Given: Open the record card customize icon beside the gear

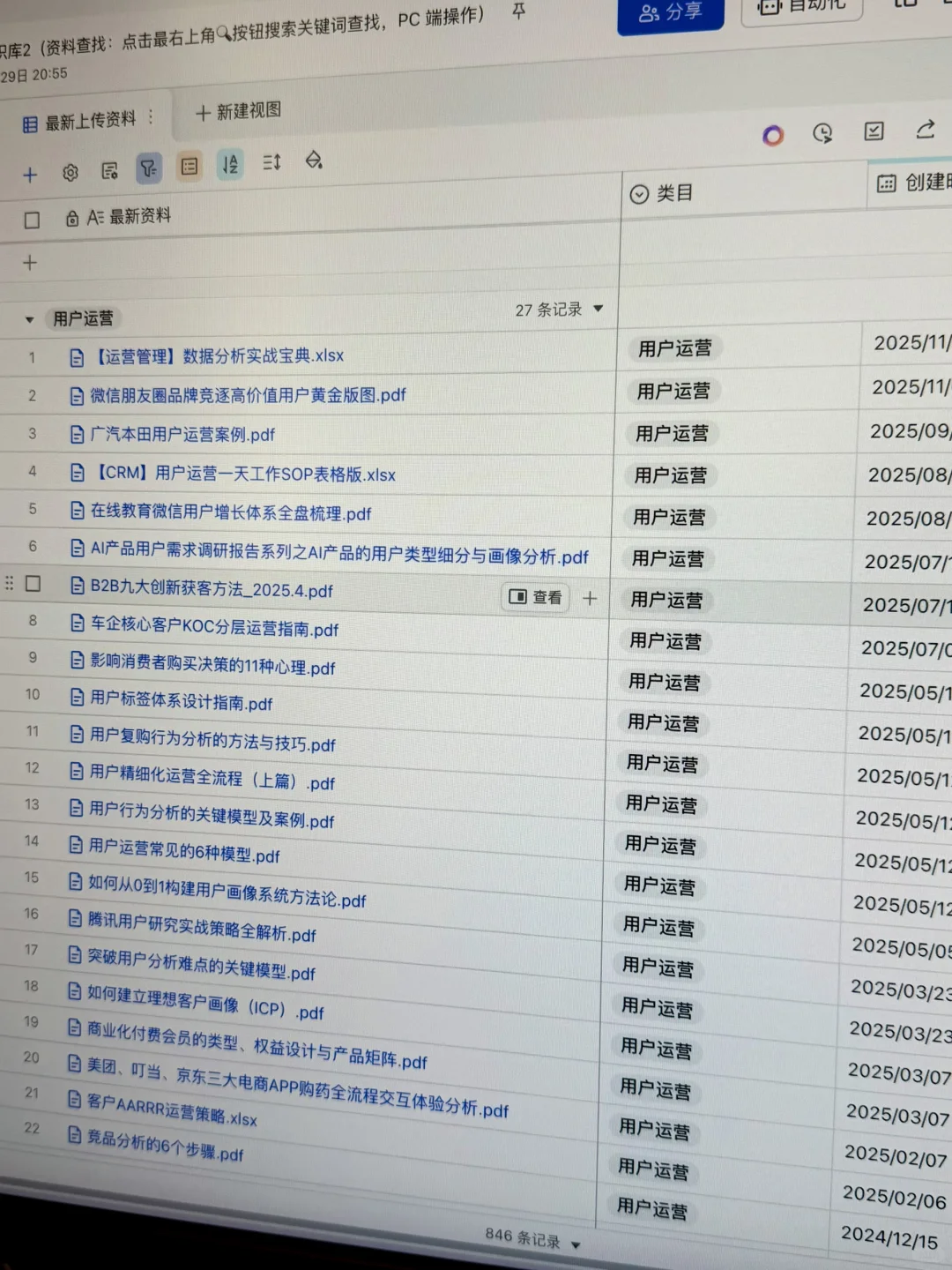Looking at the screenshot, I should [x=109, y=170].
